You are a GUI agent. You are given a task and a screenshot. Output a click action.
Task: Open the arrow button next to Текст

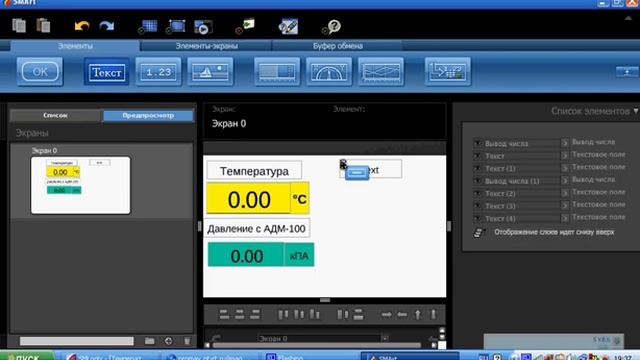(x=564, y=156)
